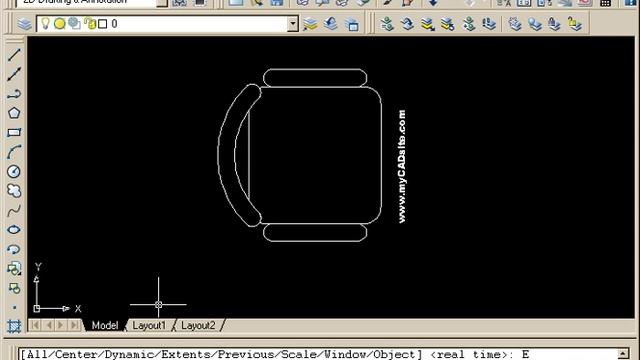Click in the command line input

318,354
